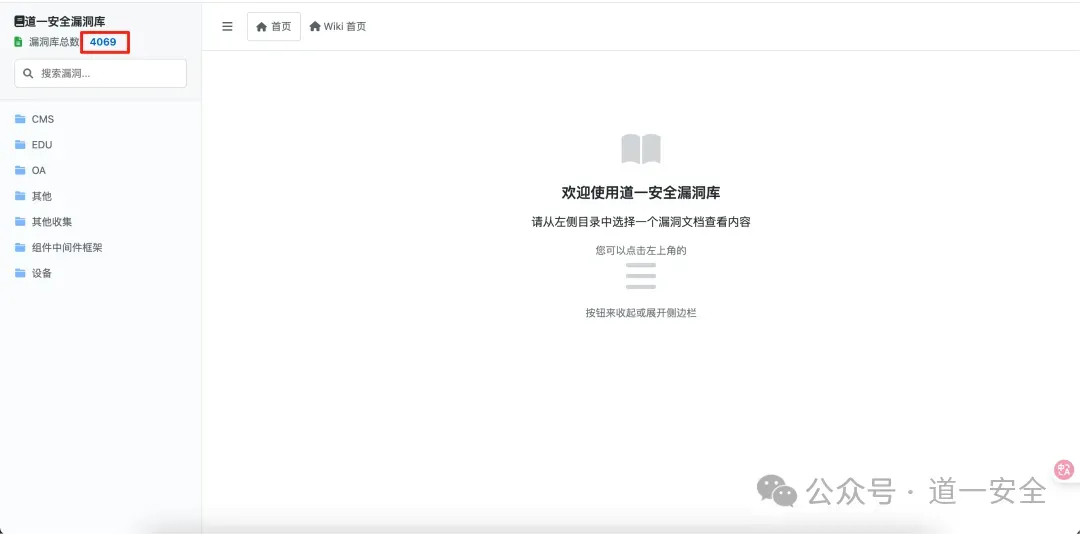This screenshot has width=1080, height=534.
Task: Click the pink translate floating icon
Action: pyautogui.click(x=1064, y=470)
